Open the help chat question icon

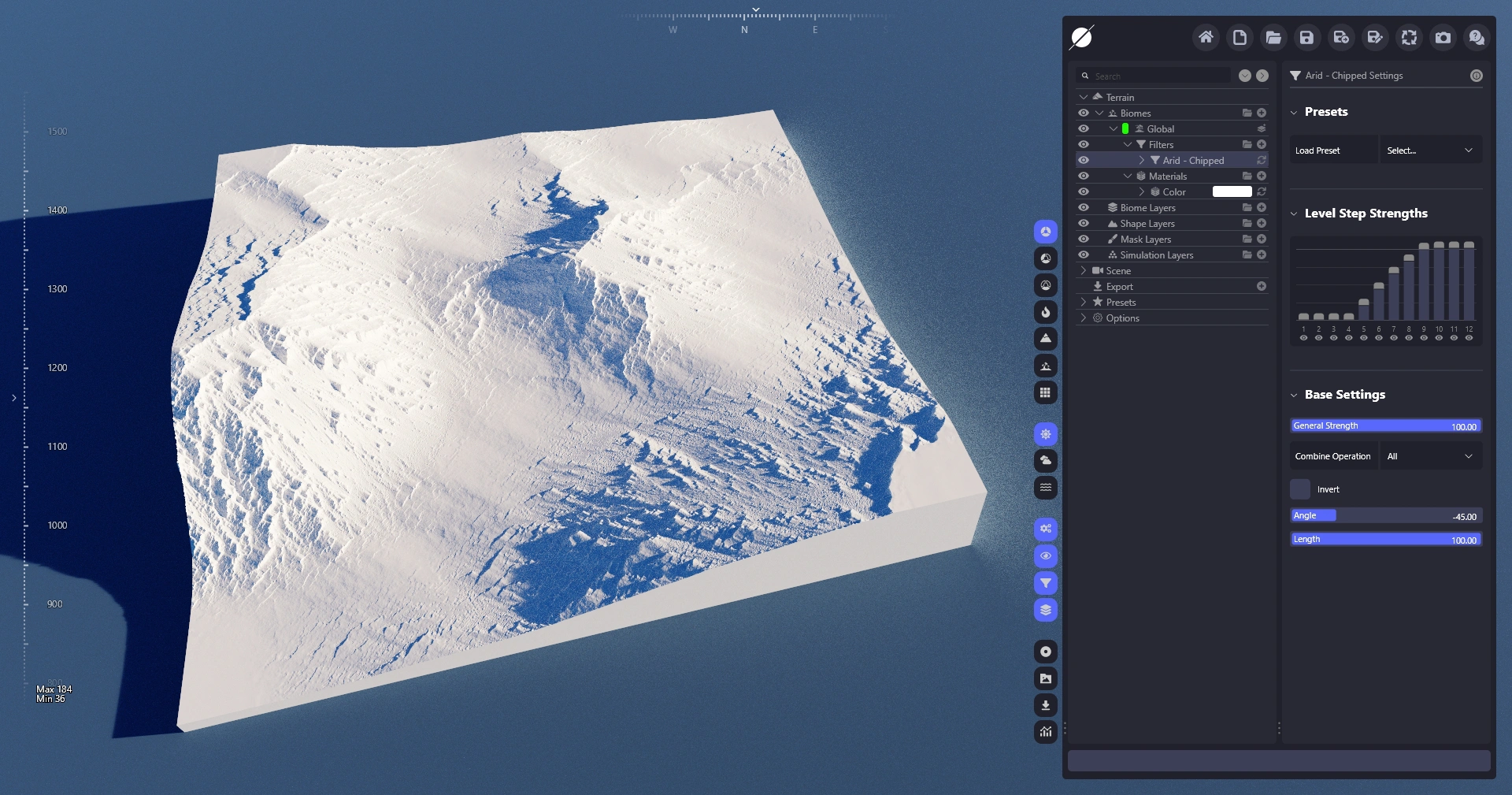[x=1476, y=38]
